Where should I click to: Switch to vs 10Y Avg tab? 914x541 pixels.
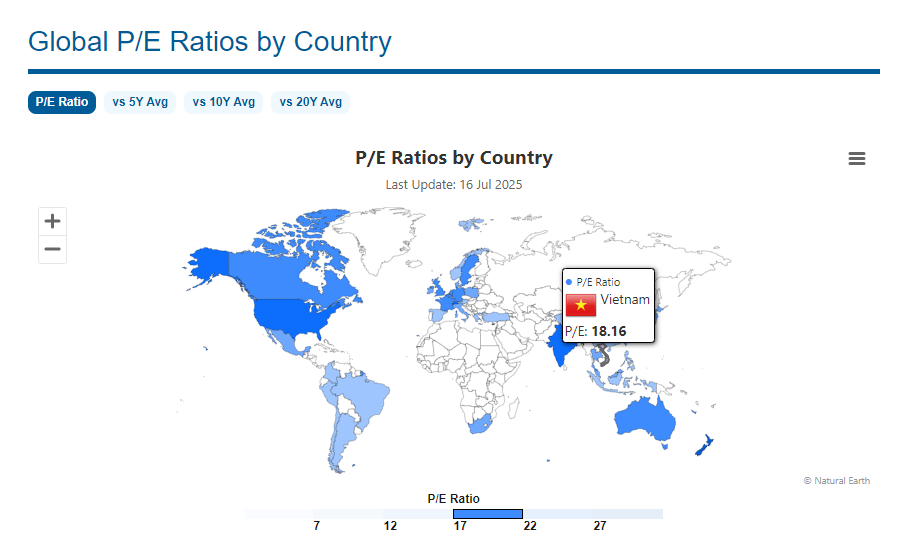click(223, 102)
